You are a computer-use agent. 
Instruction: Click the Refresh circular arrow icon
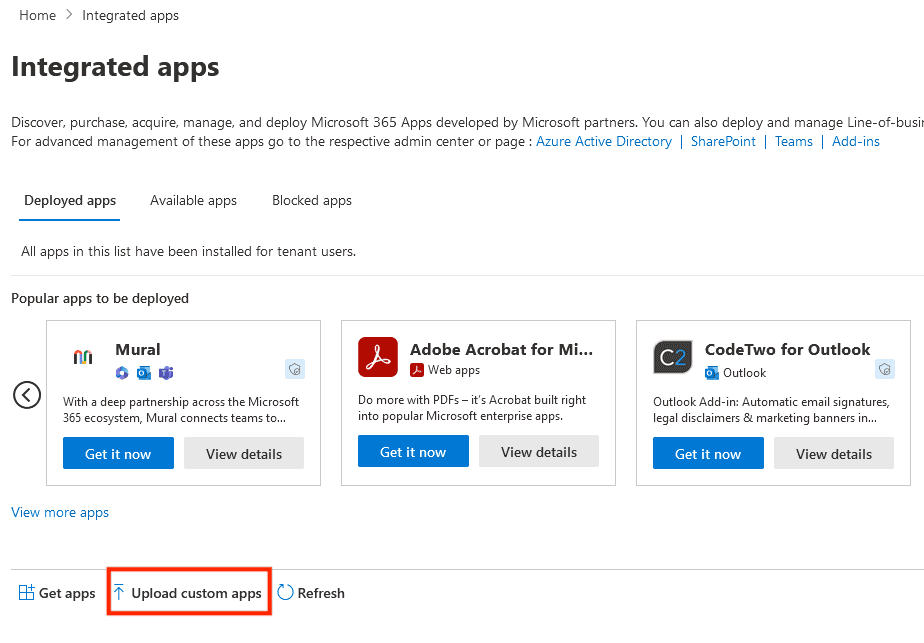coord(285,592)
